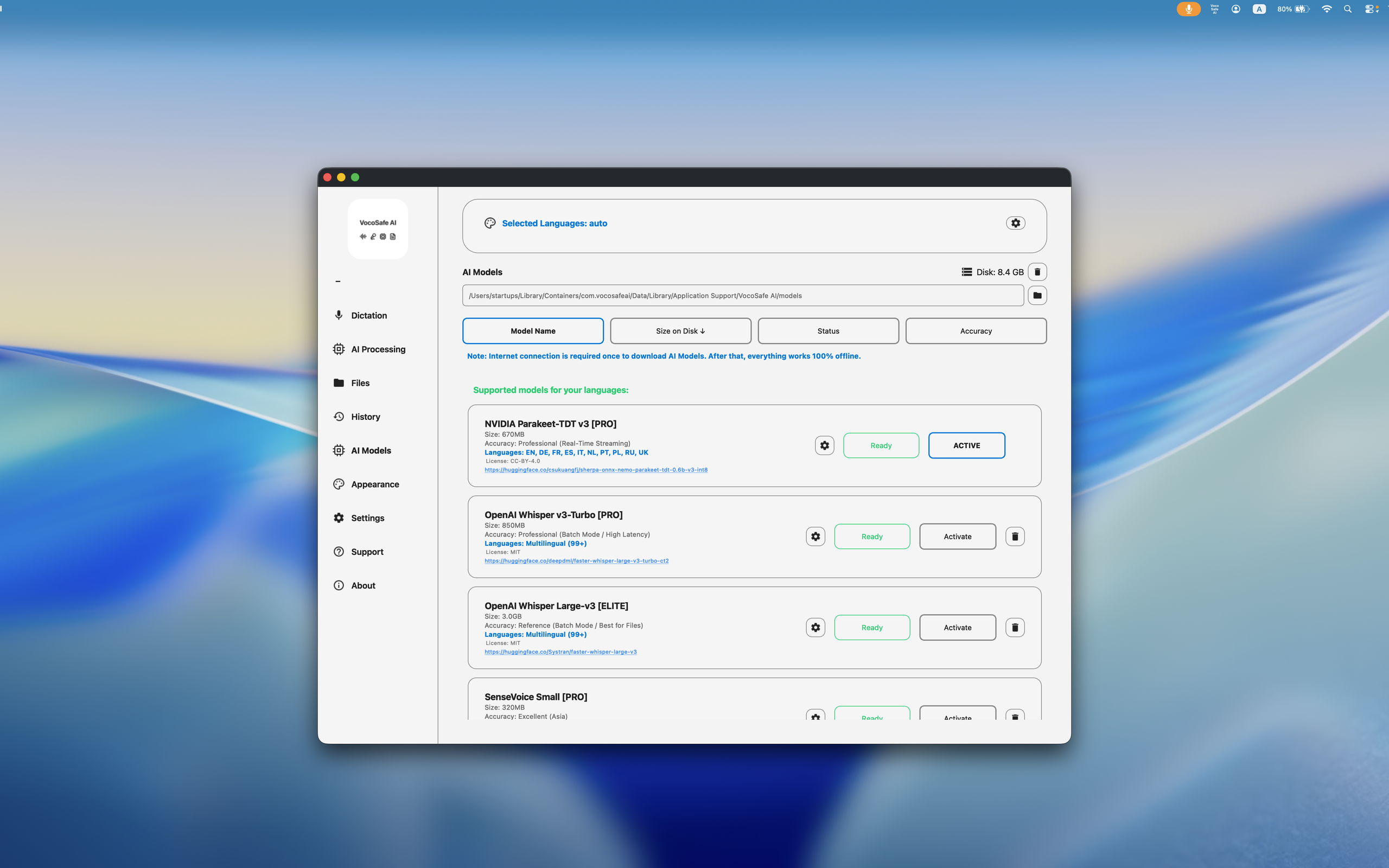Click OpenAI Whisper v3-Turbo [PRO] title

pos(553,515)
